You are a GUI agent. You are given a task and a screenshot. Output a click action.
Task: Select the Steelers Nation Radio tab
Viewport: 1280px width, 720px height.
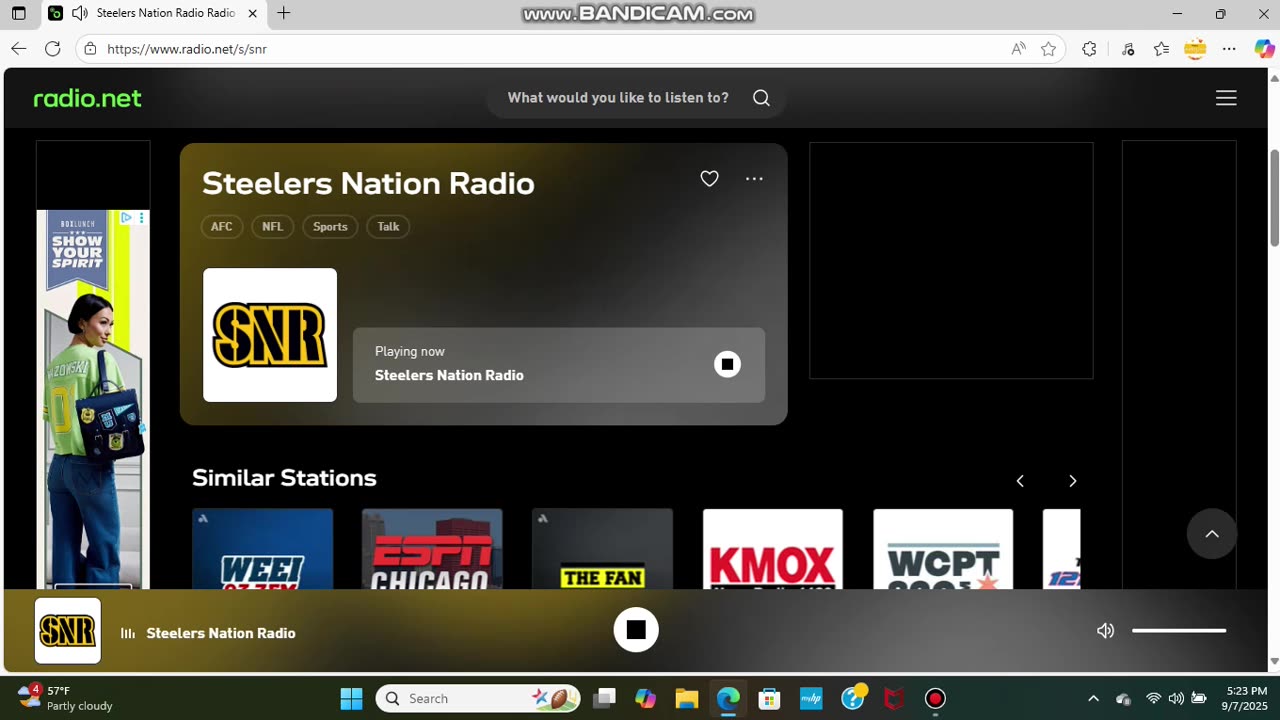[x=154, y=13]
